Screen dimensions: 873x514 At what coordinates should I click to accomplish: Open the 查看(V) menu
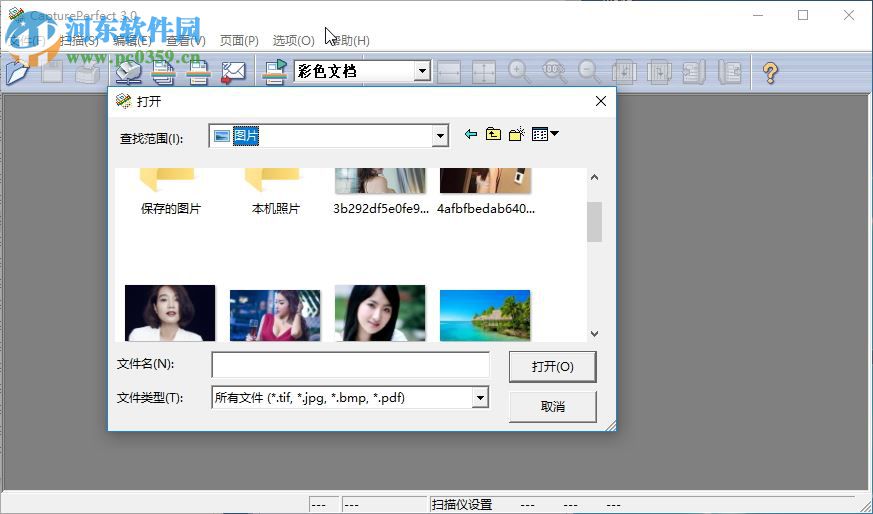[186, 41]
